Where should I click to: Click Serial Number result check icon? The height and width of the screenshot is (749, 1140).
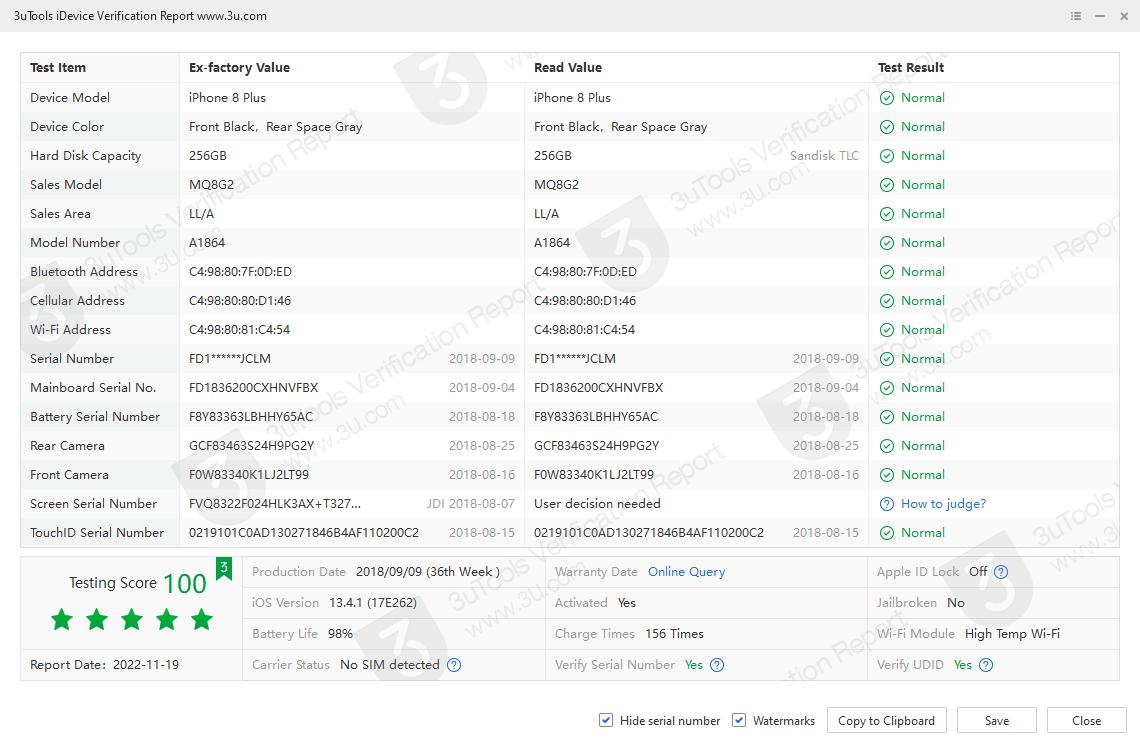tap(887, 359)
